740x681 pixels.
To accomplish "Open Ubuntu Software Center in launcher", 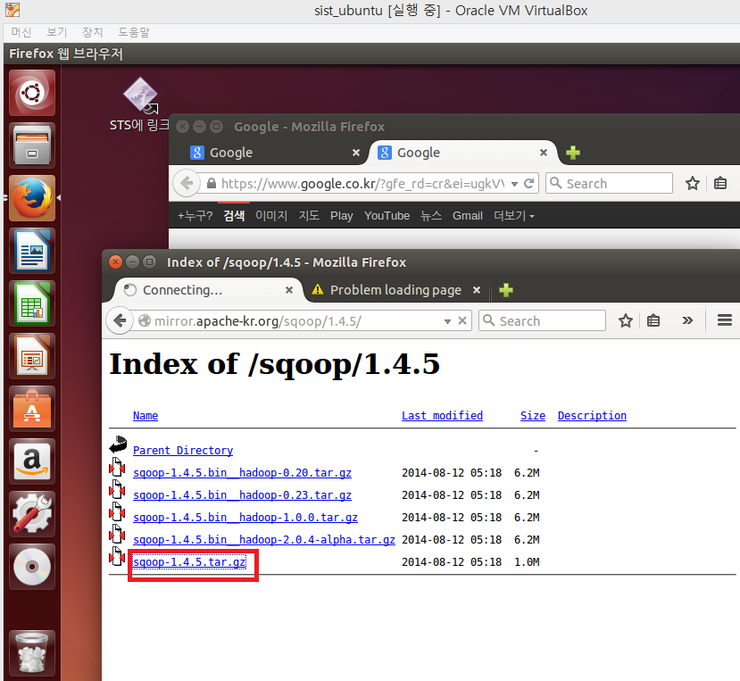I will [32, 408].
